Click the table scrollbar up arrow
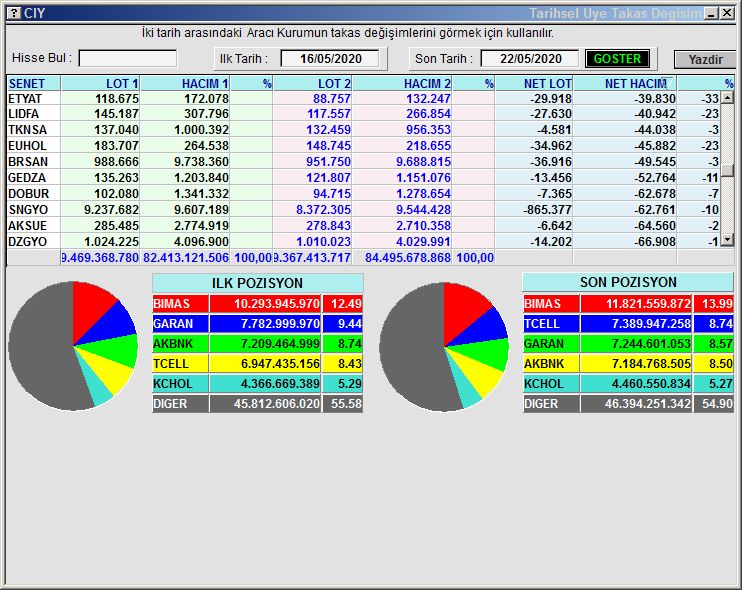 tap(727, 98)
